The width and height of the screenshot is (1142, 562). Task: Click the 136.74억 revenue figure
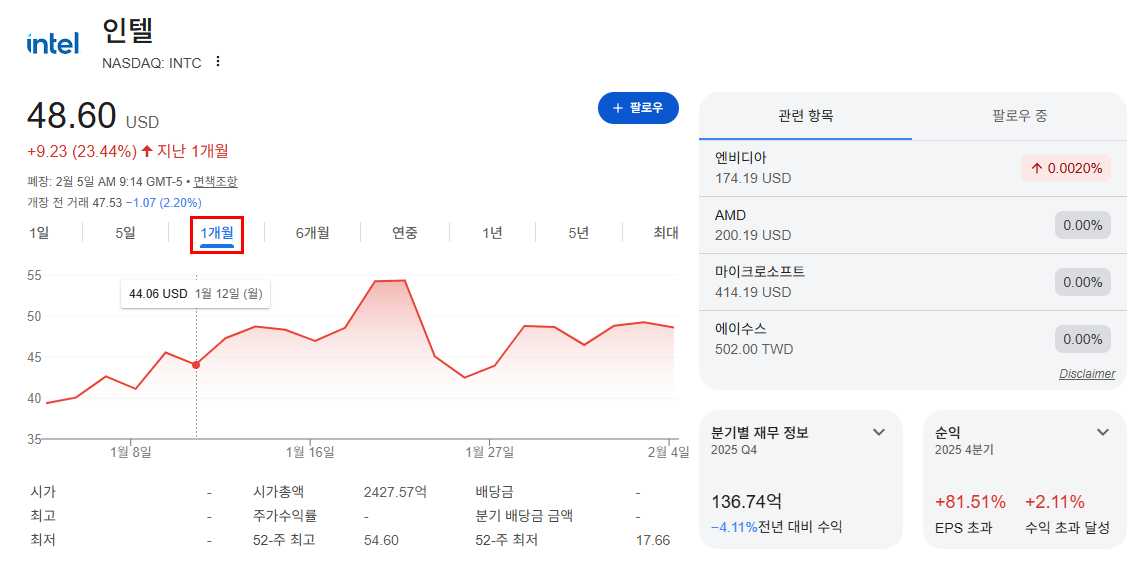(747, 502)
